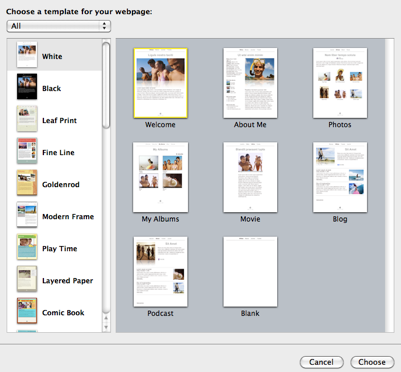
Task: Click the "Podcast" template caption
Action: (x=160, y=313)
